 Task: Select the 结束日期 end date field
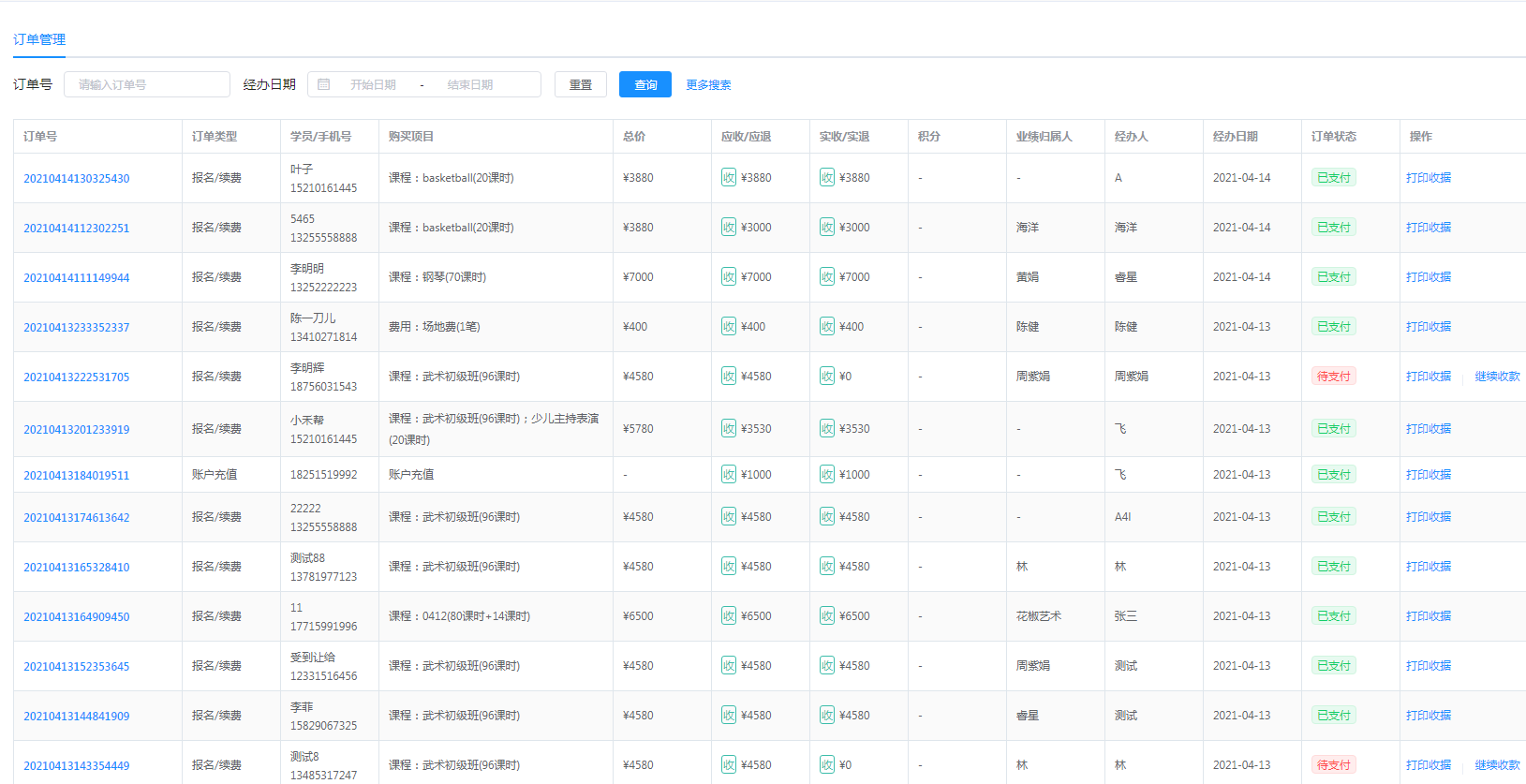tap(470, 84)
